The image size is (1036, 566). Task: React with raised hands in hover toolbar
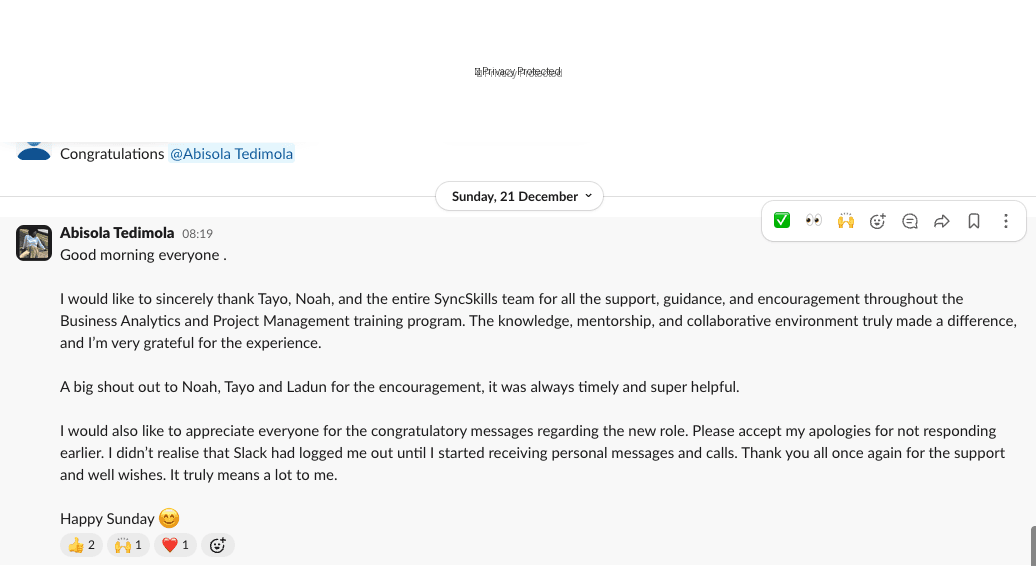846,221
